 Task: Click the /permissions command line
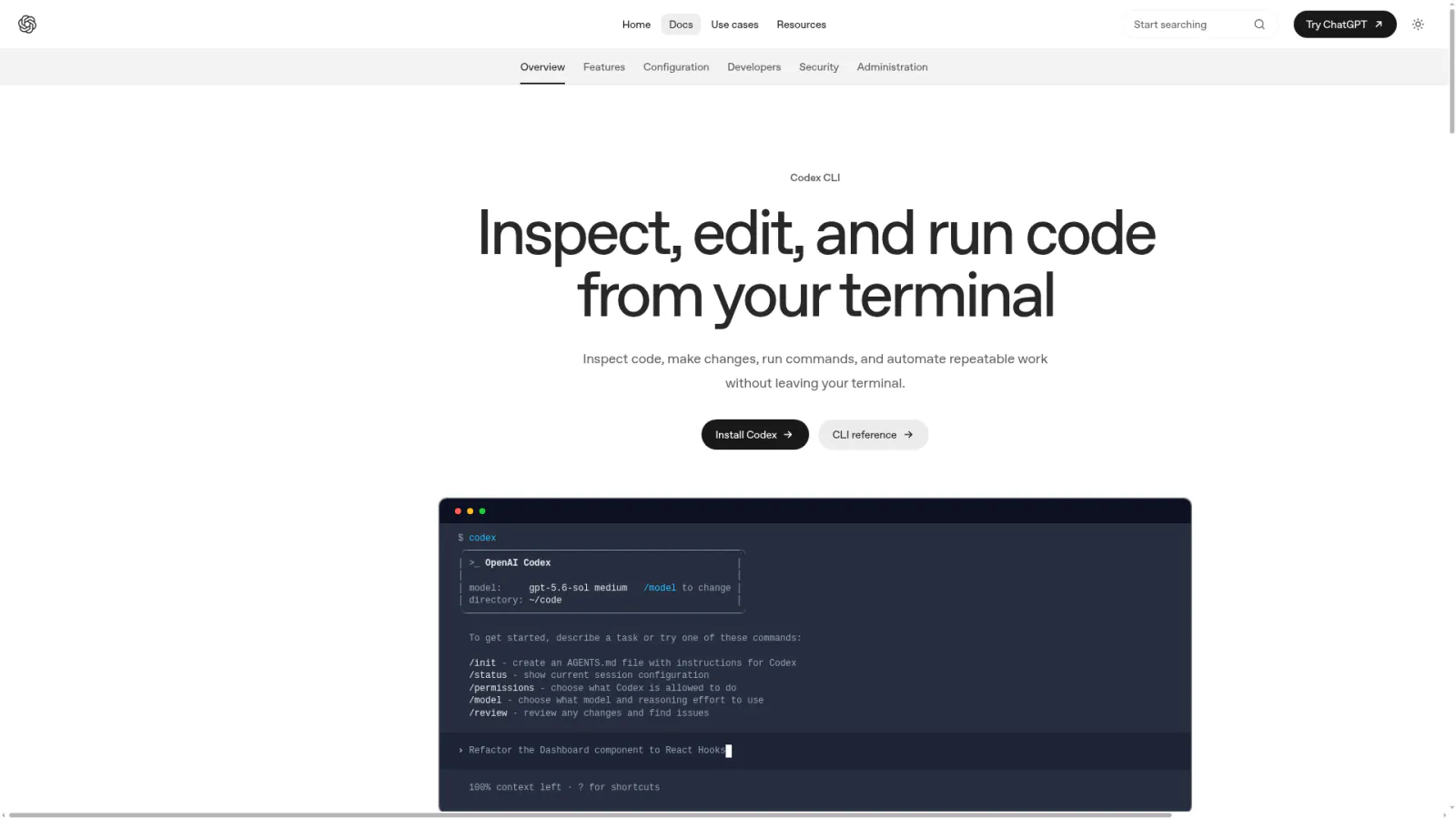tap(602, 688)
